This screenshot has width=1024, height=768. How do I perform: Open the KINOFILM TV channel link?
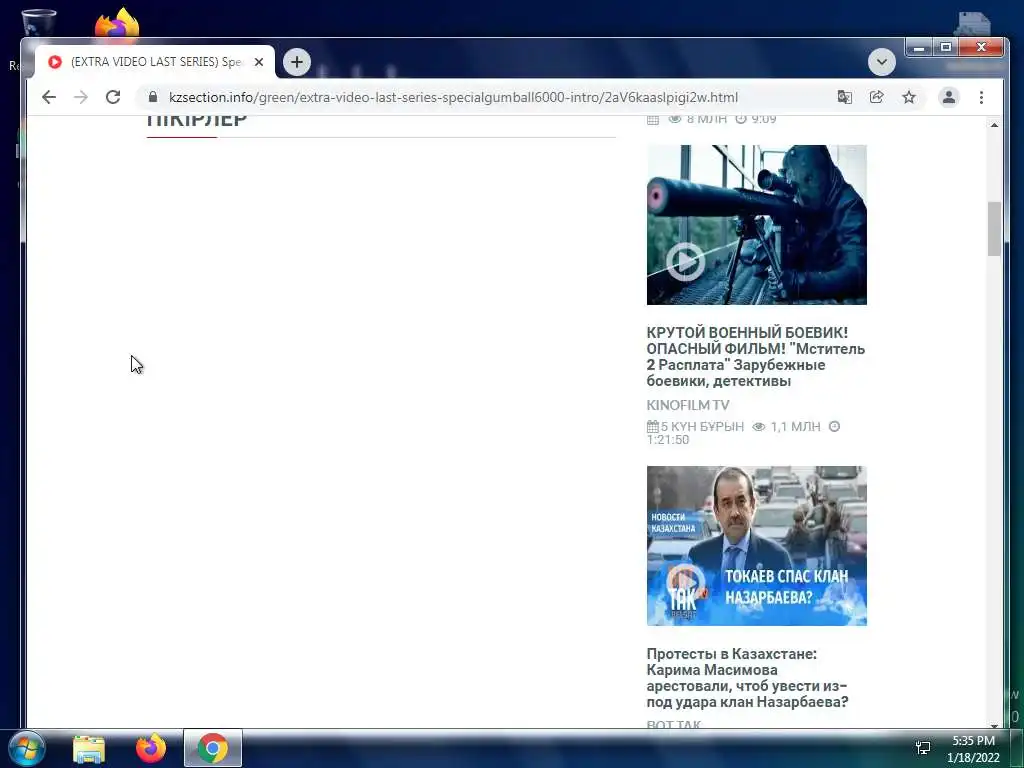point(688,405)
